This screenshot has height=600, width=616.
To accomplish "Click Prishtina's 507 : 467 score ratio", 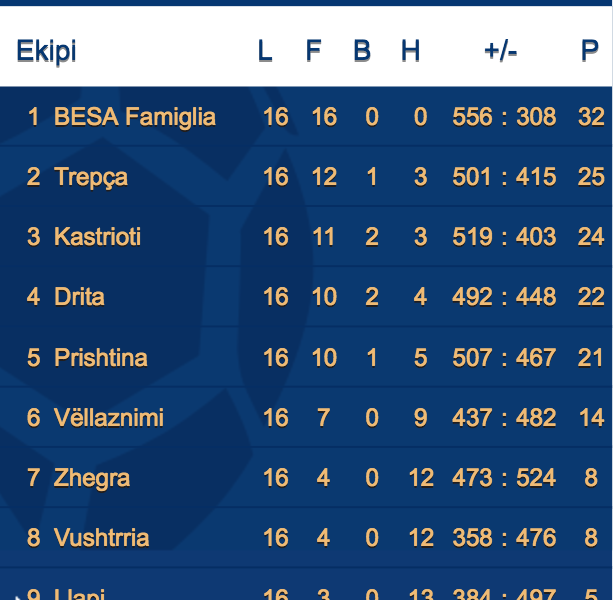I will [504, 358].
